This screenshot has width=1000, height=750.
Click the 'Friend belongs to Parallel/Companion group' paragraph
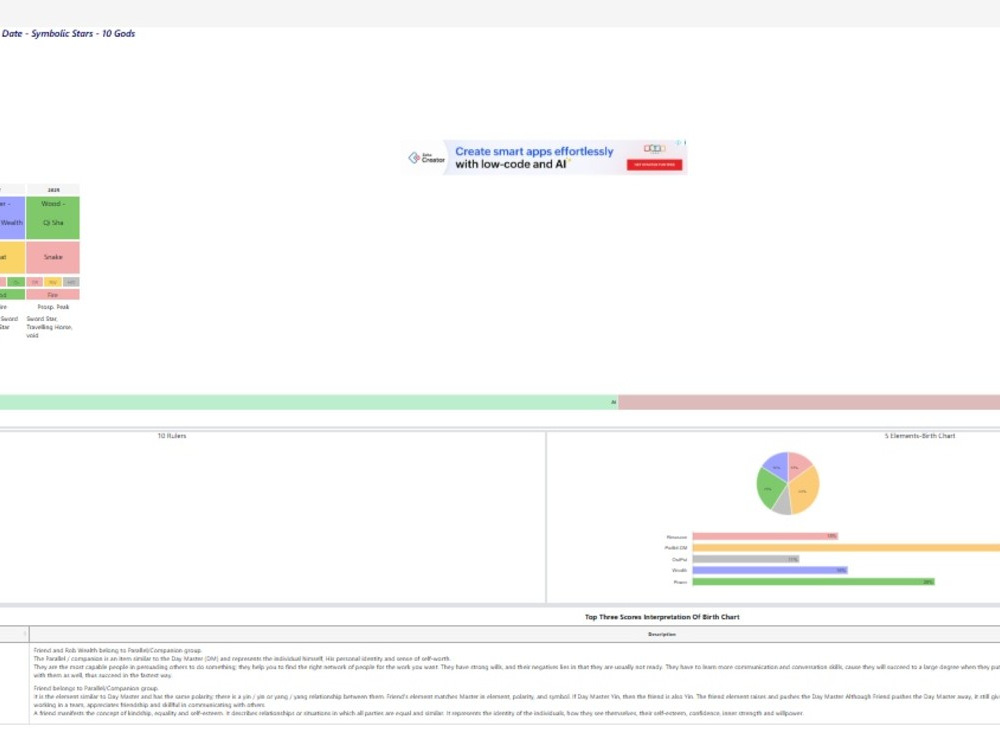click(x=516, y=701)
